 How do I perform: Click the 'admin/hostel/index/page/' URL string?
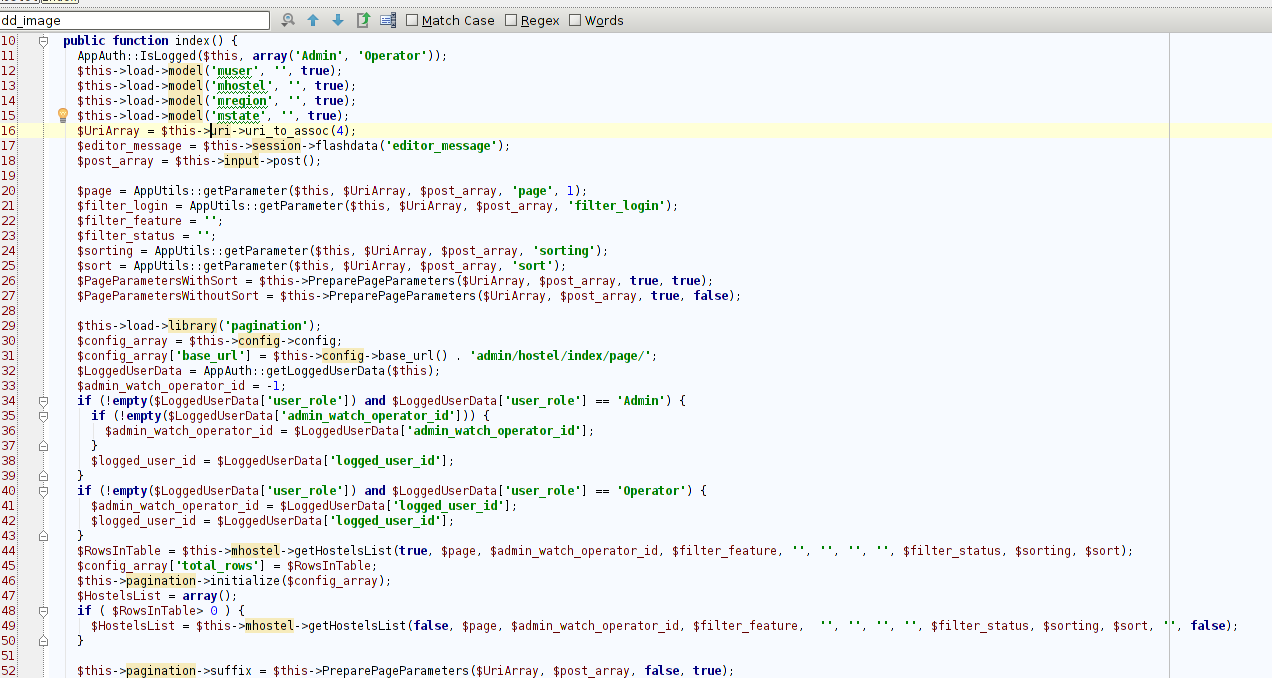(563, 356)
